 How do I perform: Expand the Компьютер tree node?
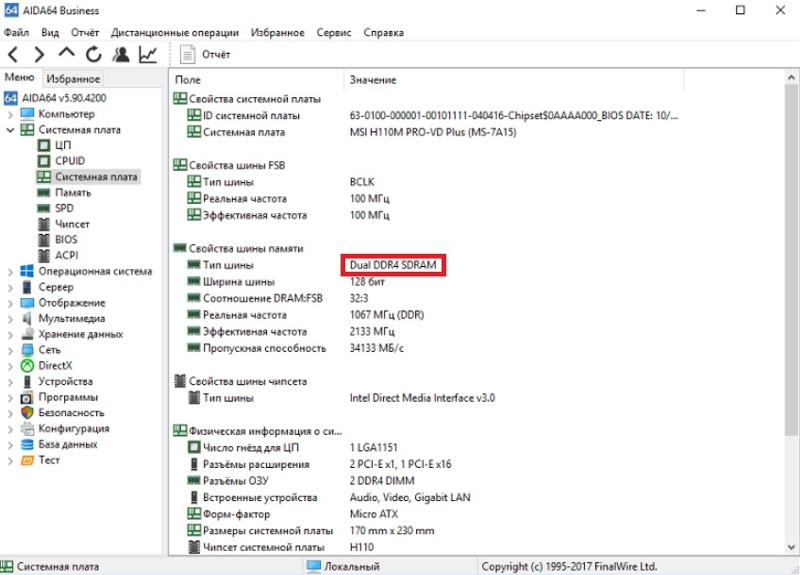[10, 114]
